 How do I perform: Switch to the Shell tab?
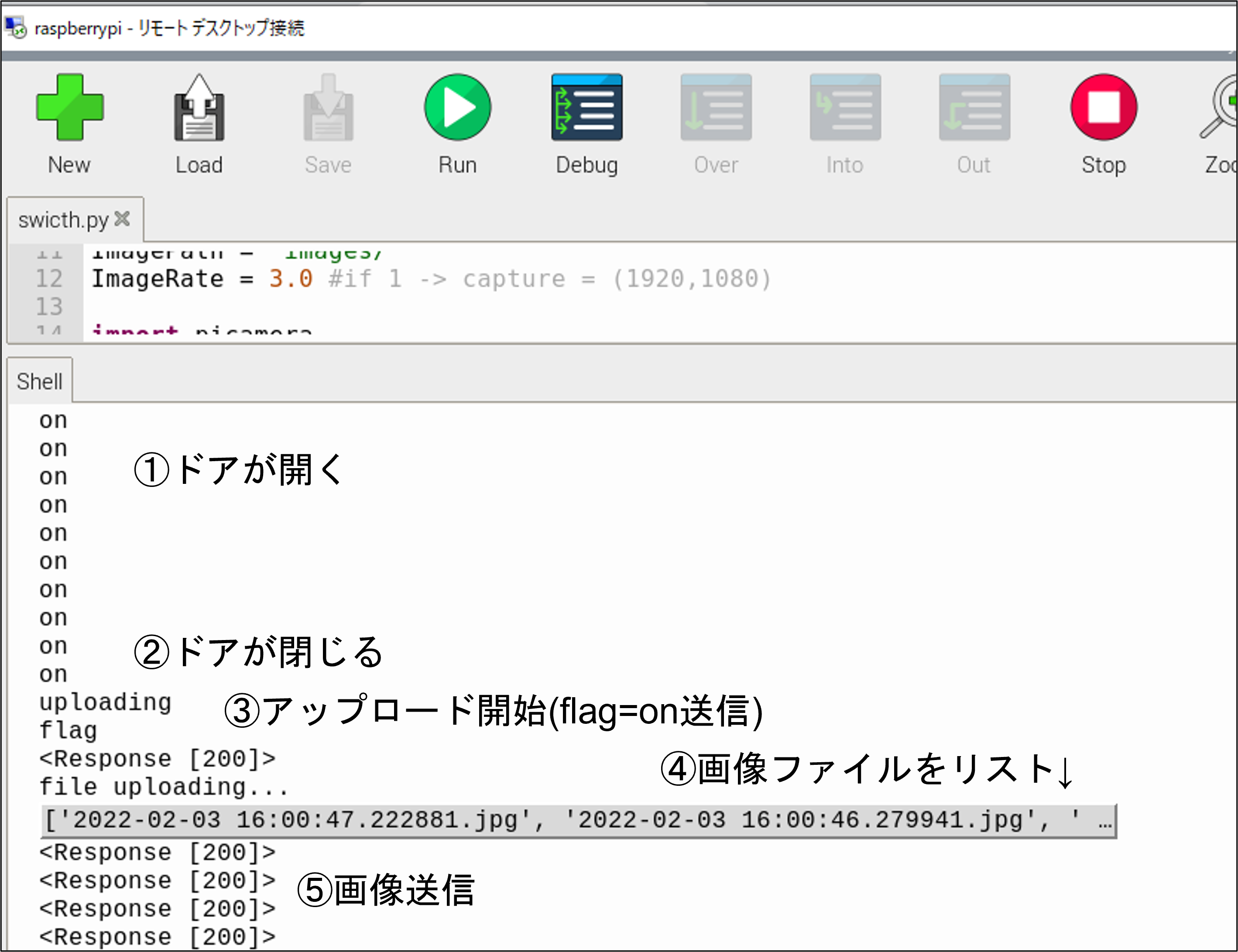40,381
